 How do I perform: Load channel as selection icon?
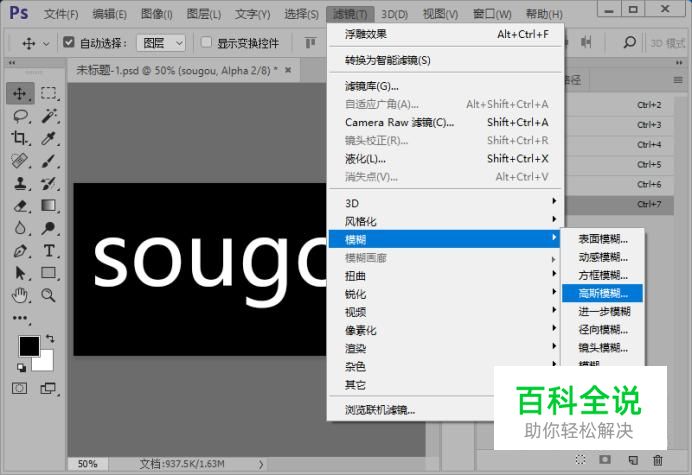[x=581, y=460]
